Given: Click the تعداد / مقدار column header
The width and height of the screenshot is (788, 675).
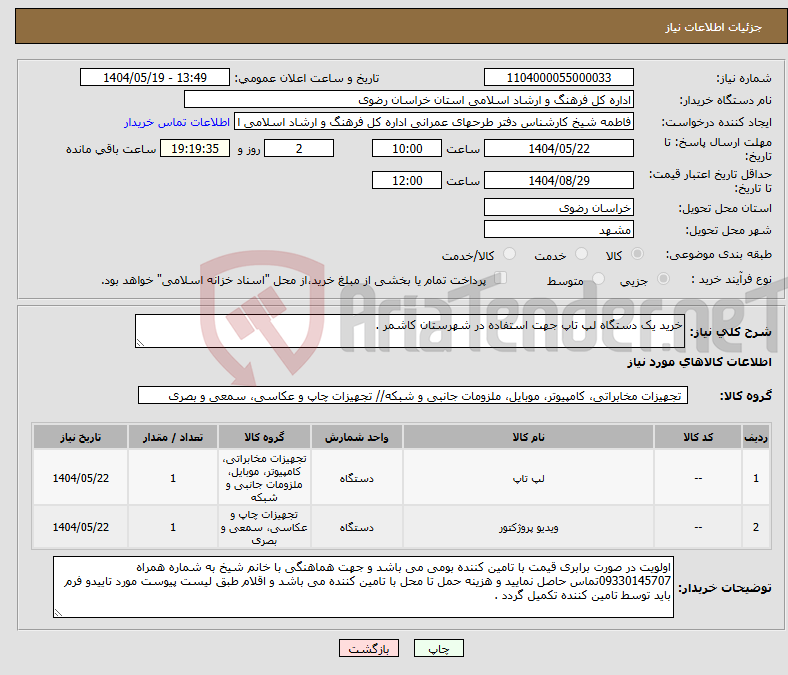Looking at the screenshot, I should (x=173, y=437).
